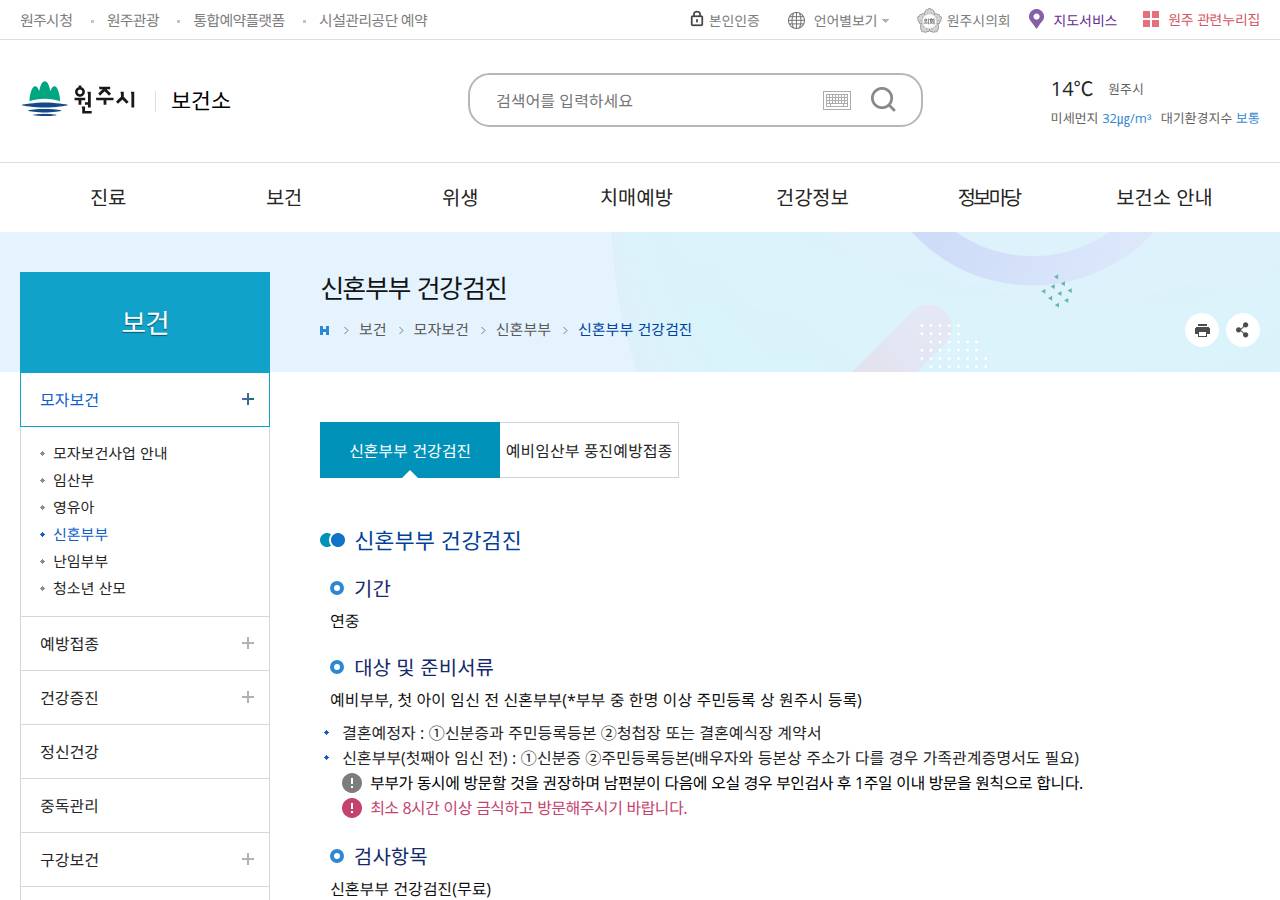Screen dimensions: 1280x900
Task: Click the globe icon for 언어별보기
Action: coord(796,20)
